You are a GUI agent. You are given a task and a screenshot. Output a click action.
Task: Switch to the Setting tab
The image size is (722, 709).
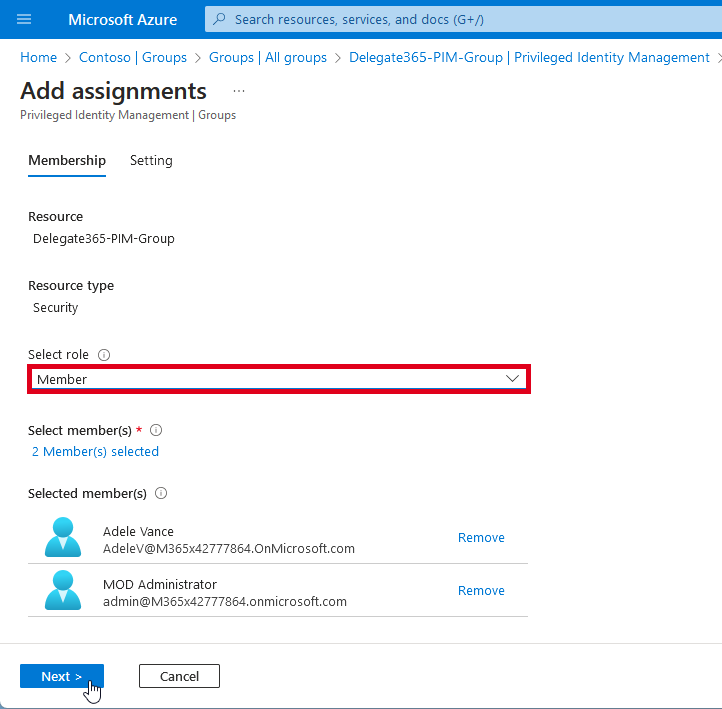coord(151,161)
